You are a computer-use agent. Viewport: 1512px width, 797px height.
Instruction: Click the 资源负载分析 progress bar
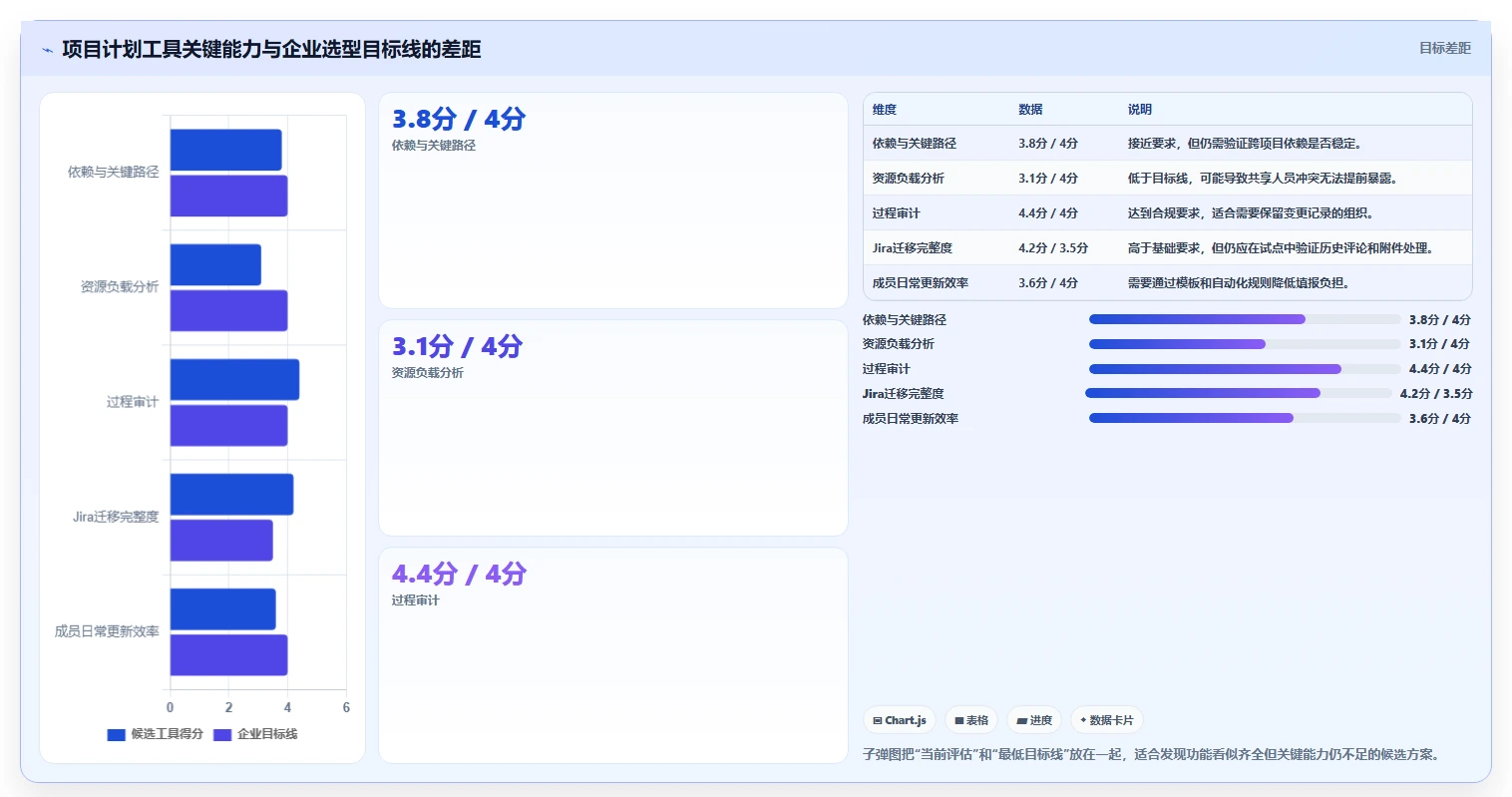[1245, 344]
